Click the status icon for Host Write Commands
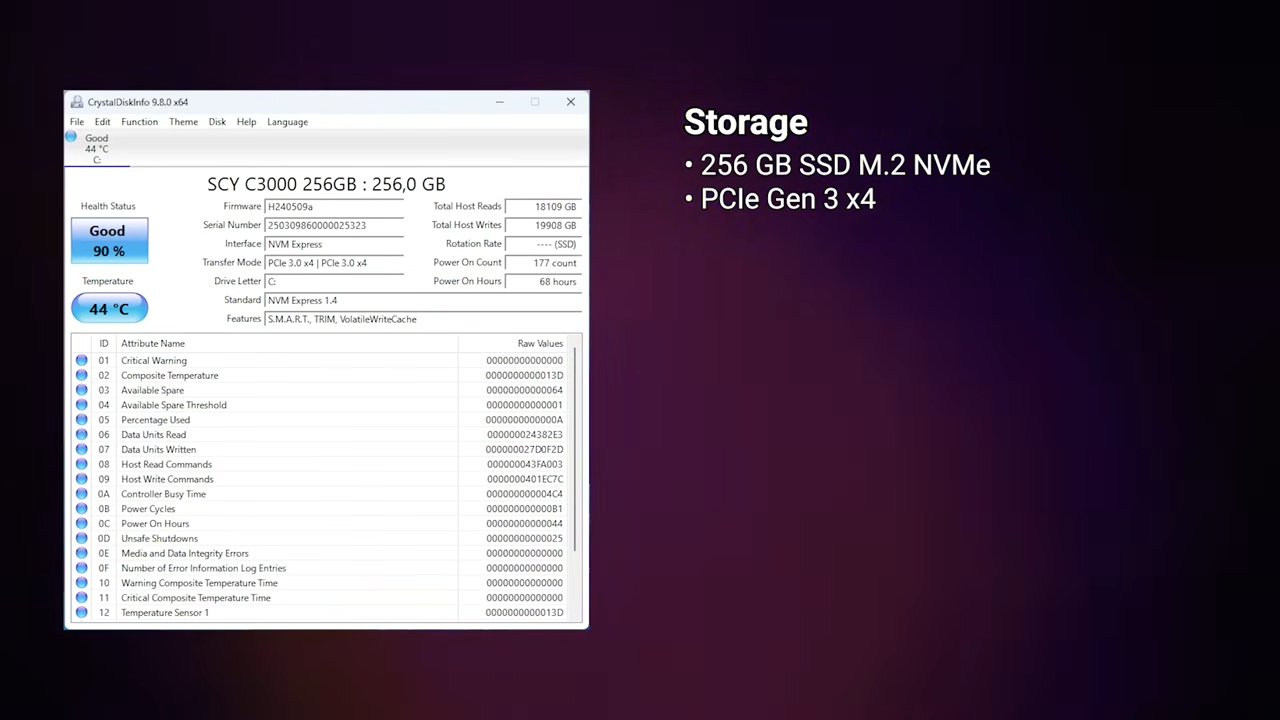The image size is (1280, 720). coord(82,479)
